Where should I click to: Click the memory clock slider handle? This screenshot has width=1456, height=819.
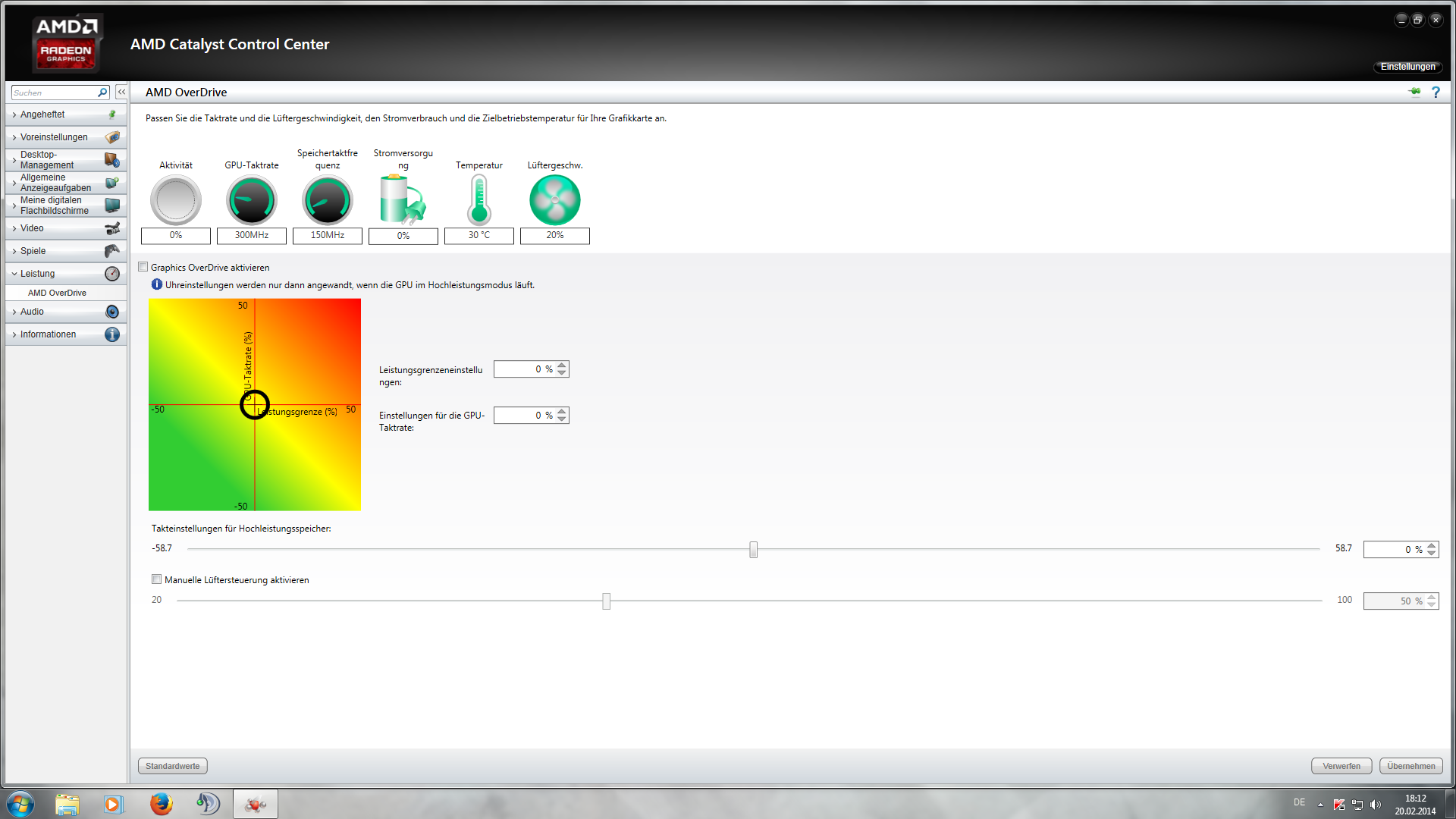pos(753,549)
